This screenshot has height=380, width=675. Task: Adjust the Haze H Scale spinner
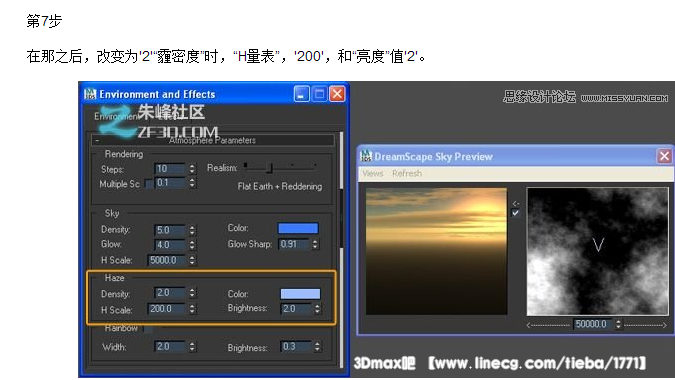coord(192,309)
